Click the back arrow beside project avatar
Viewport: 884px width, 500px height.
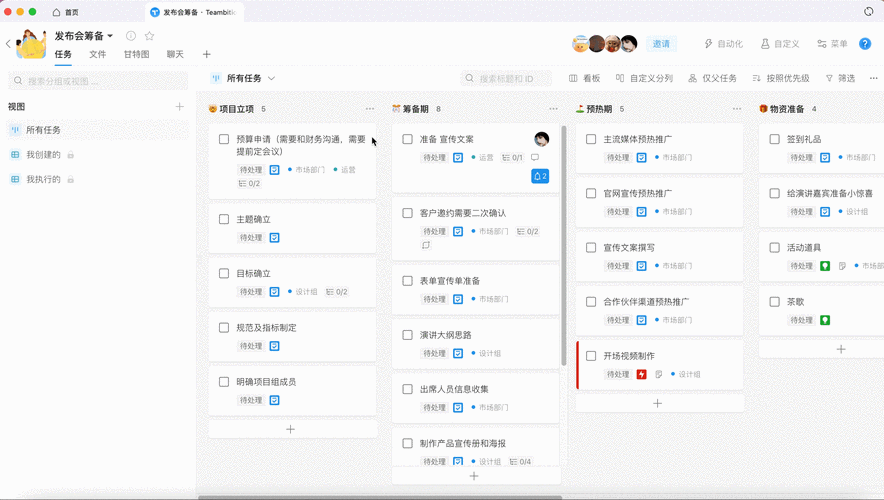pyautogui.click(x=8, y=43)
